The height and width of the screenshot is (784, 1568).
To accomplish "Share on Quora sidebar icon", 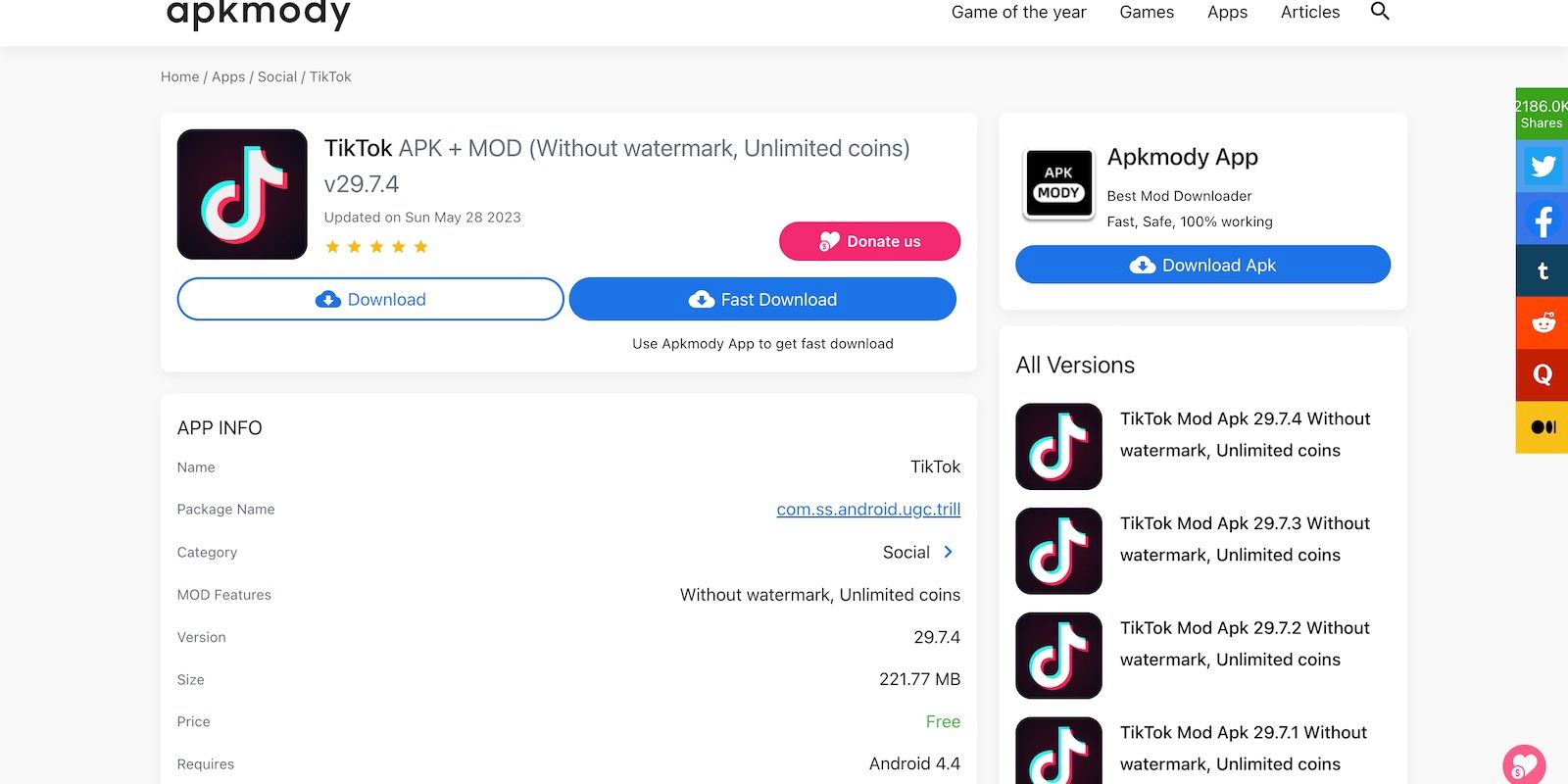I will point(1543,374).
